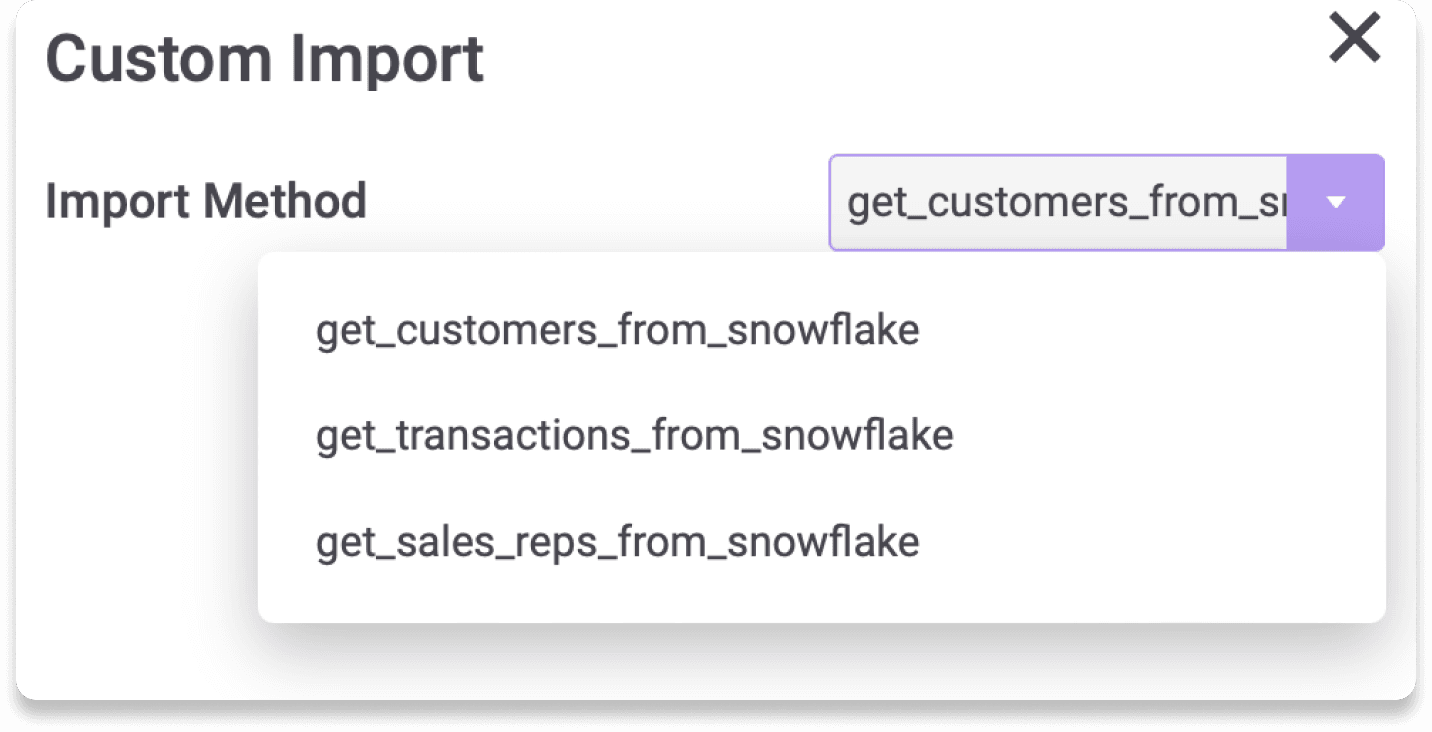Click the combo box showing get_customers_from_s
This screenshot has height=732, width=1432.
(x=1060, y=201)
